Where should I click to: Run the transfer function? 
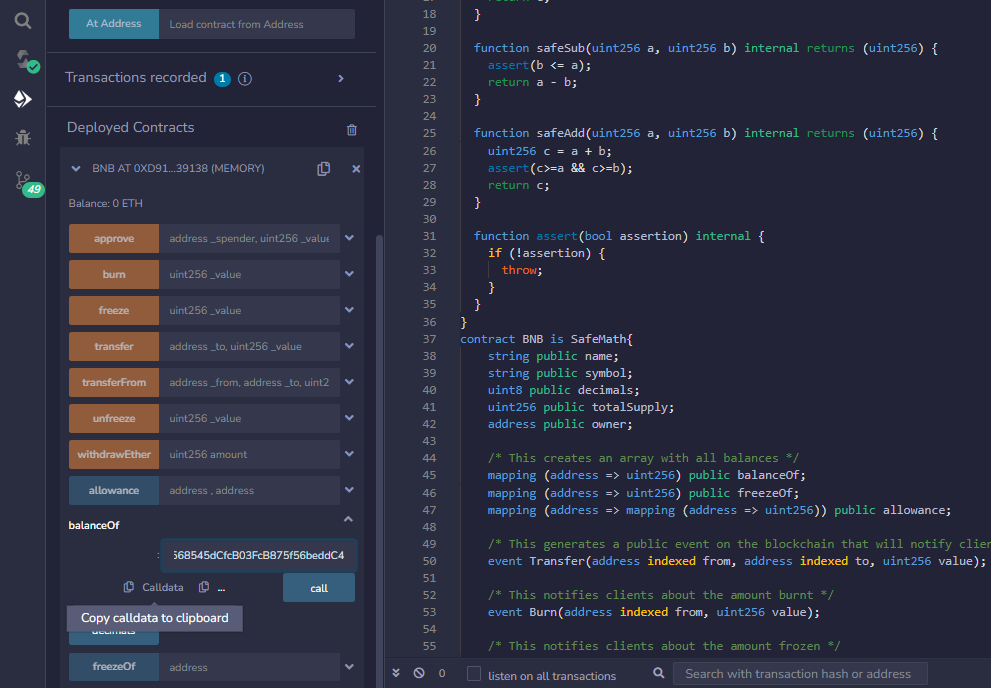point(114,347)
